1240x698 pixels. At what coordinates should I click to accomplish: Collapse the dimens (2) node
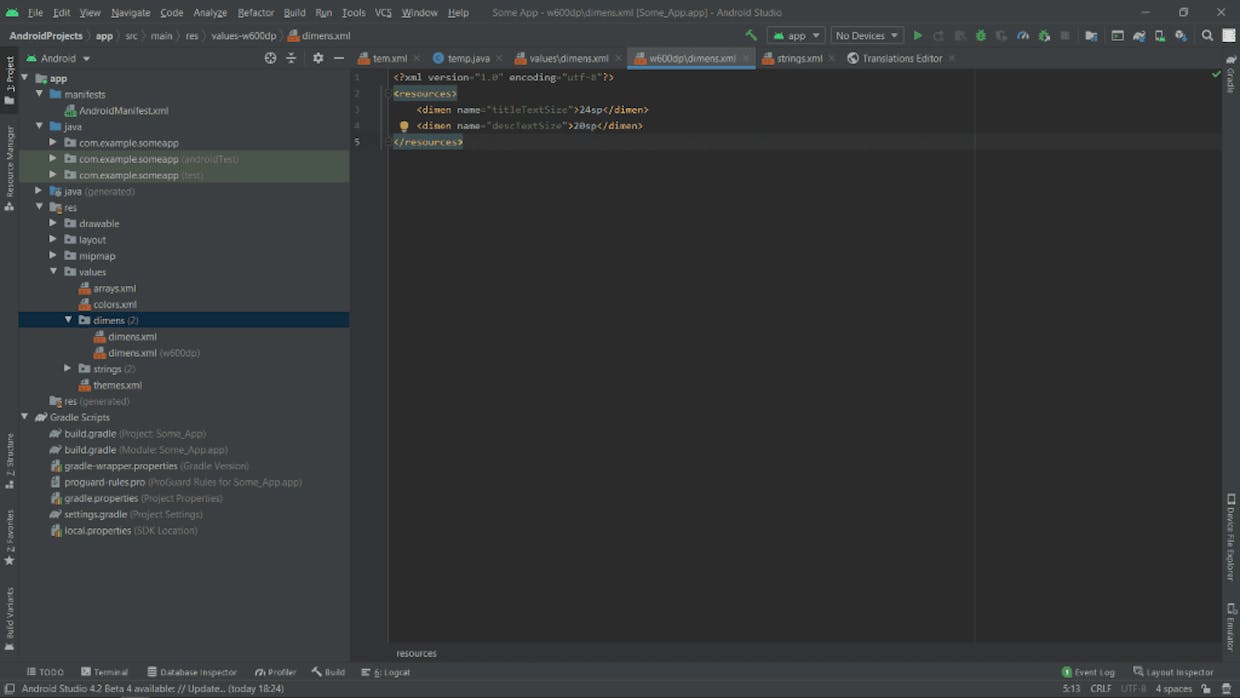[x=68, y=320]
